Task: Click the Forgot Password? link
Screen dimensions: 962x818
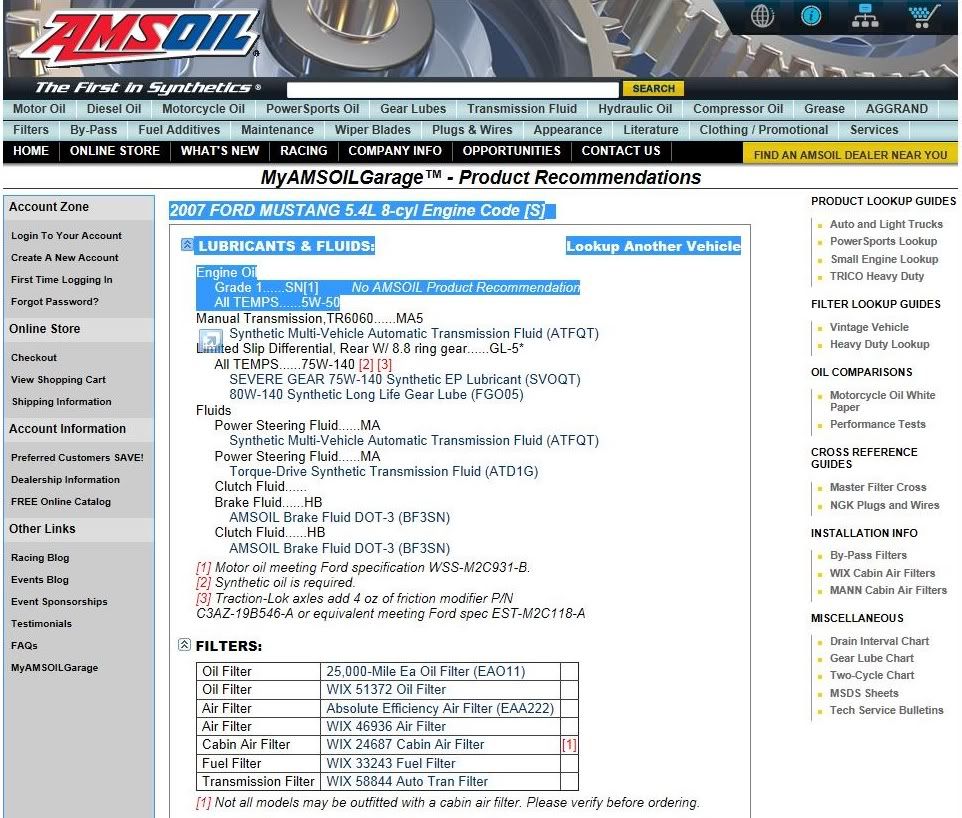Action: coord(55,302)
